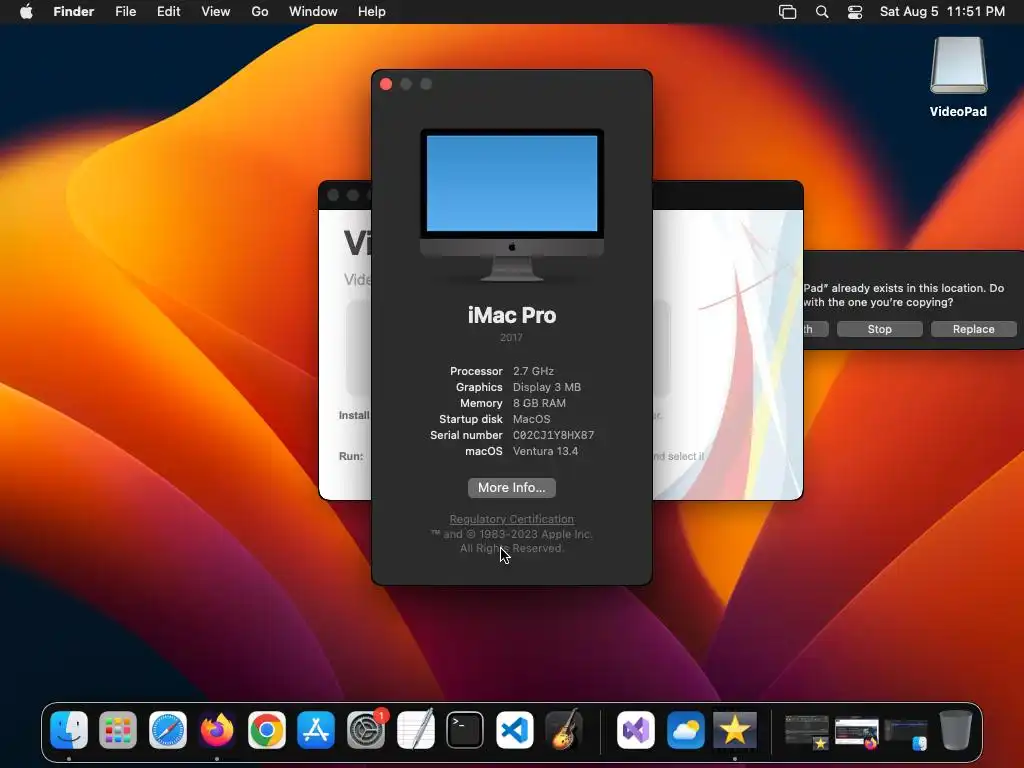Restore minimized Firefox window thumbnail
This screenshot has height=768, width=1024.
coord(856,731)
